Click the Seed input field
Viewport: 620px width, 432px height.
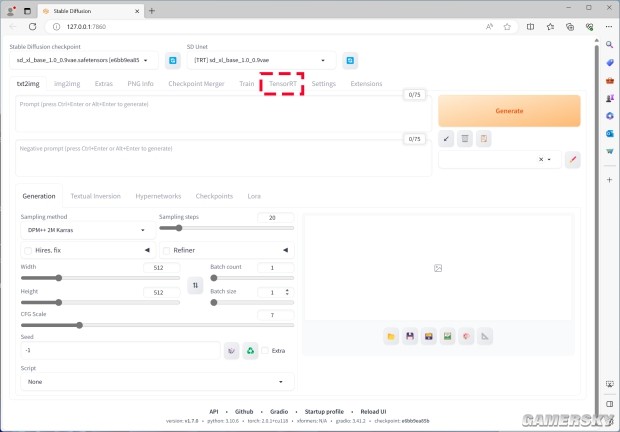pyautogui.click(x=120, y=351)
